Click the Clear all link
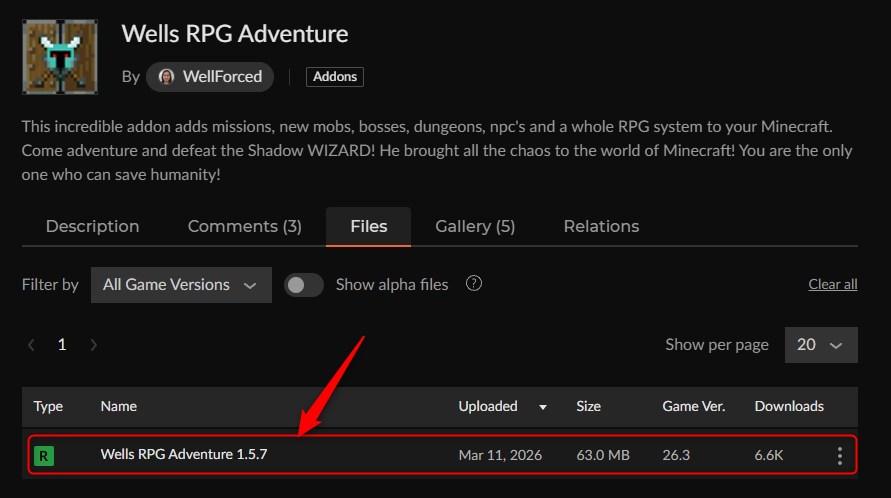The height and width of the screenshot is (498, 891). coord(832,284)
